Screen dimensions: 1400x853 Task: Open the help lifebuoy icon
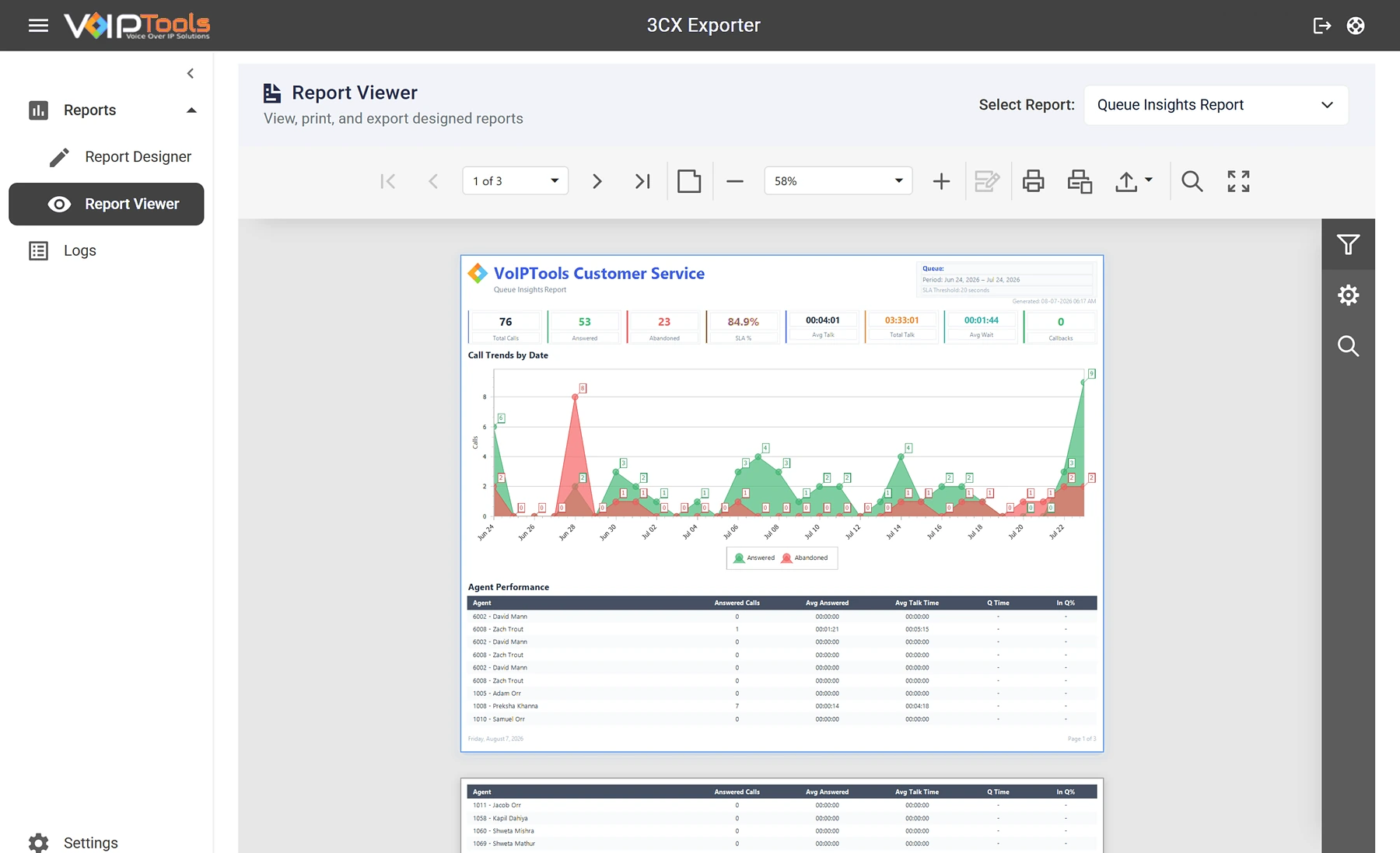click(x=1356, y=26)
